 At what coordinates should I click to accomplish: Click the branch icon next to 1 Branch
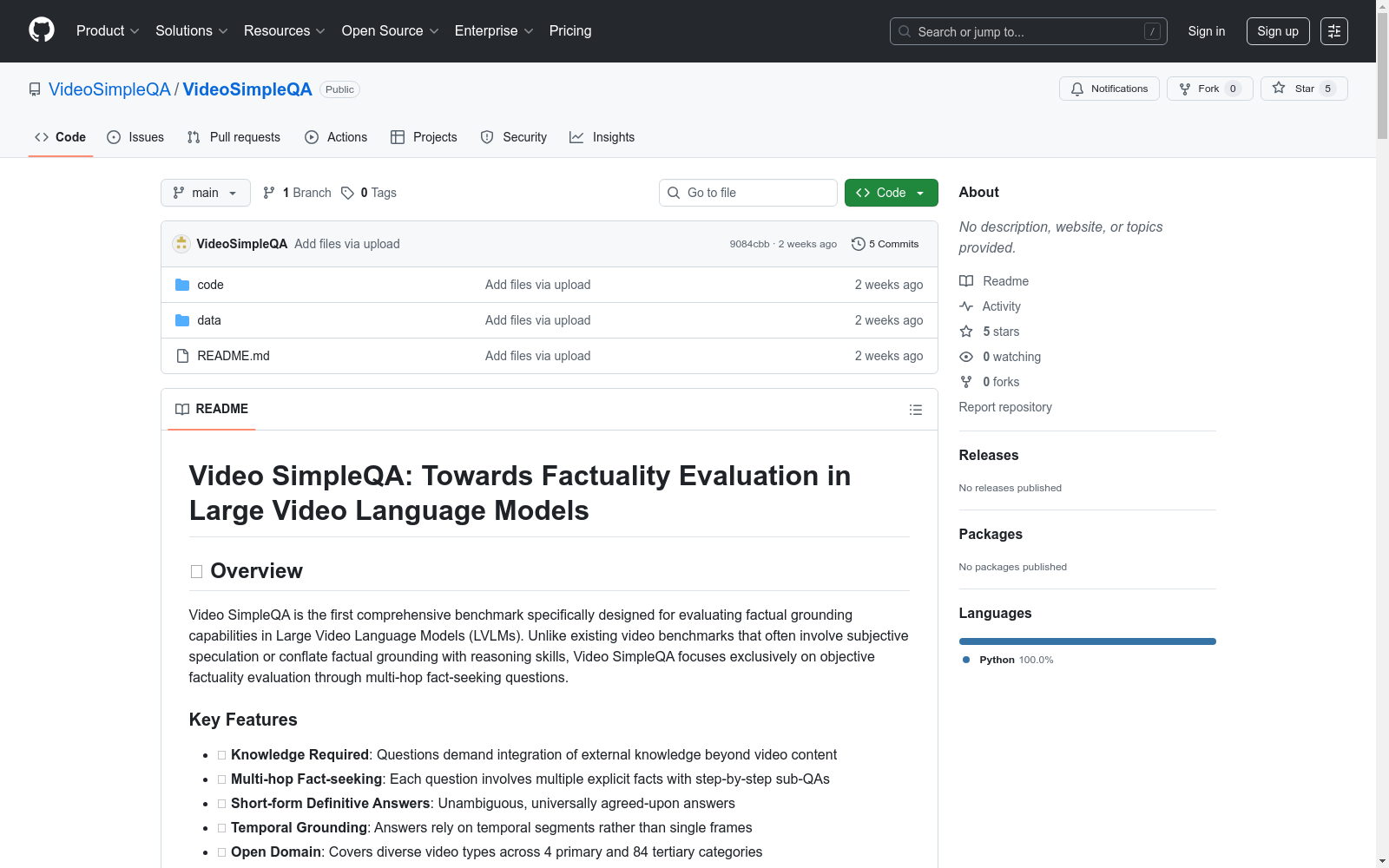269,193
